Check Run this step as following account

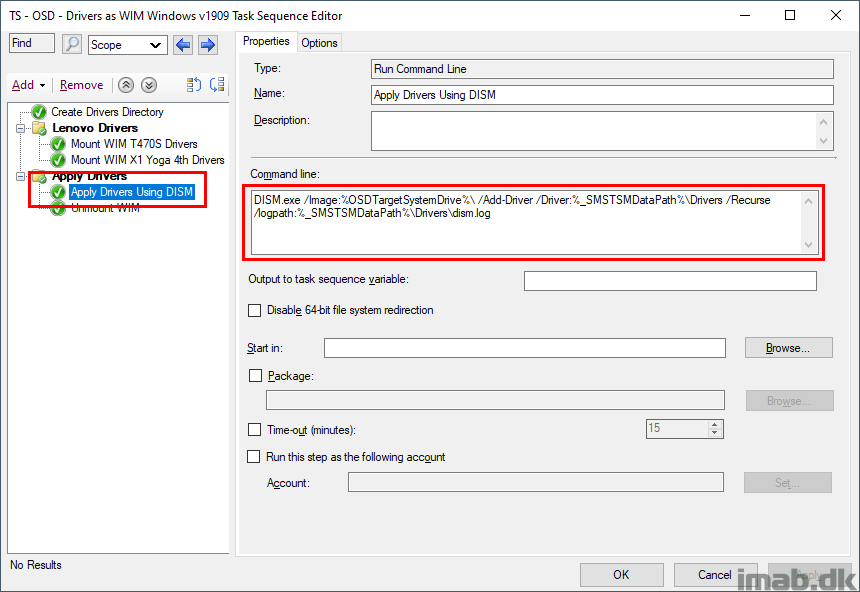[253, 456]
